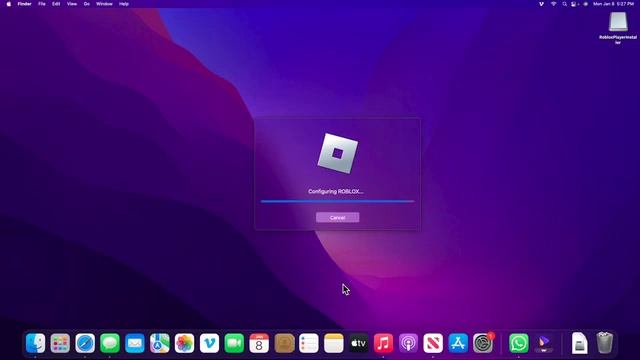640x360 pixels.
Task: Launch Vimeo app from the Dock
Action: (x=209, y=343)
